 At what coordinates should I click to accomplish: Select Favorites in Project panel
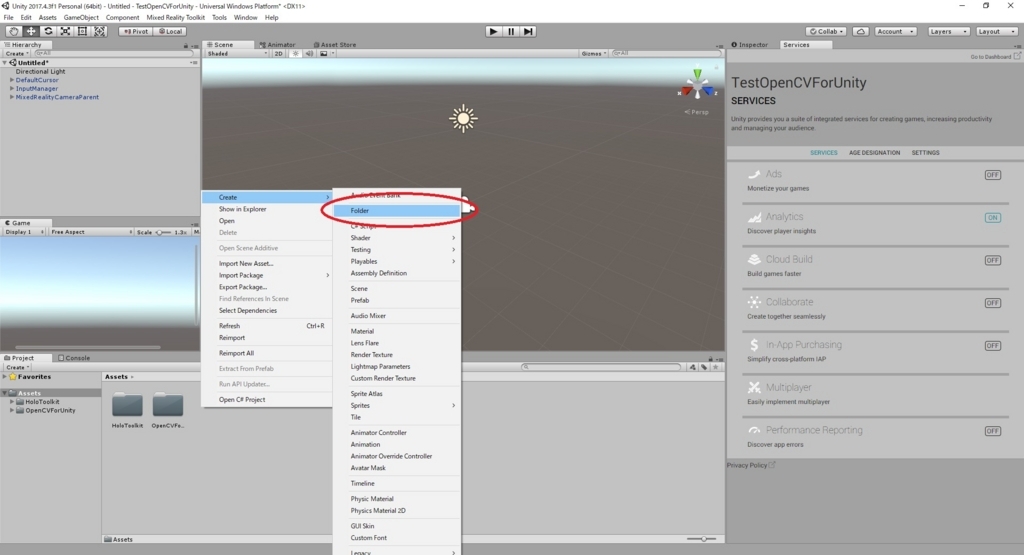pos(34,377)
